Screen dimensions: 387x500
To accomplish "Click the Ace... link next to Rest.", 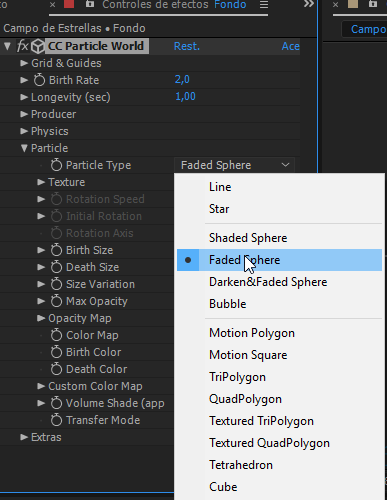I will coord(290,46).
